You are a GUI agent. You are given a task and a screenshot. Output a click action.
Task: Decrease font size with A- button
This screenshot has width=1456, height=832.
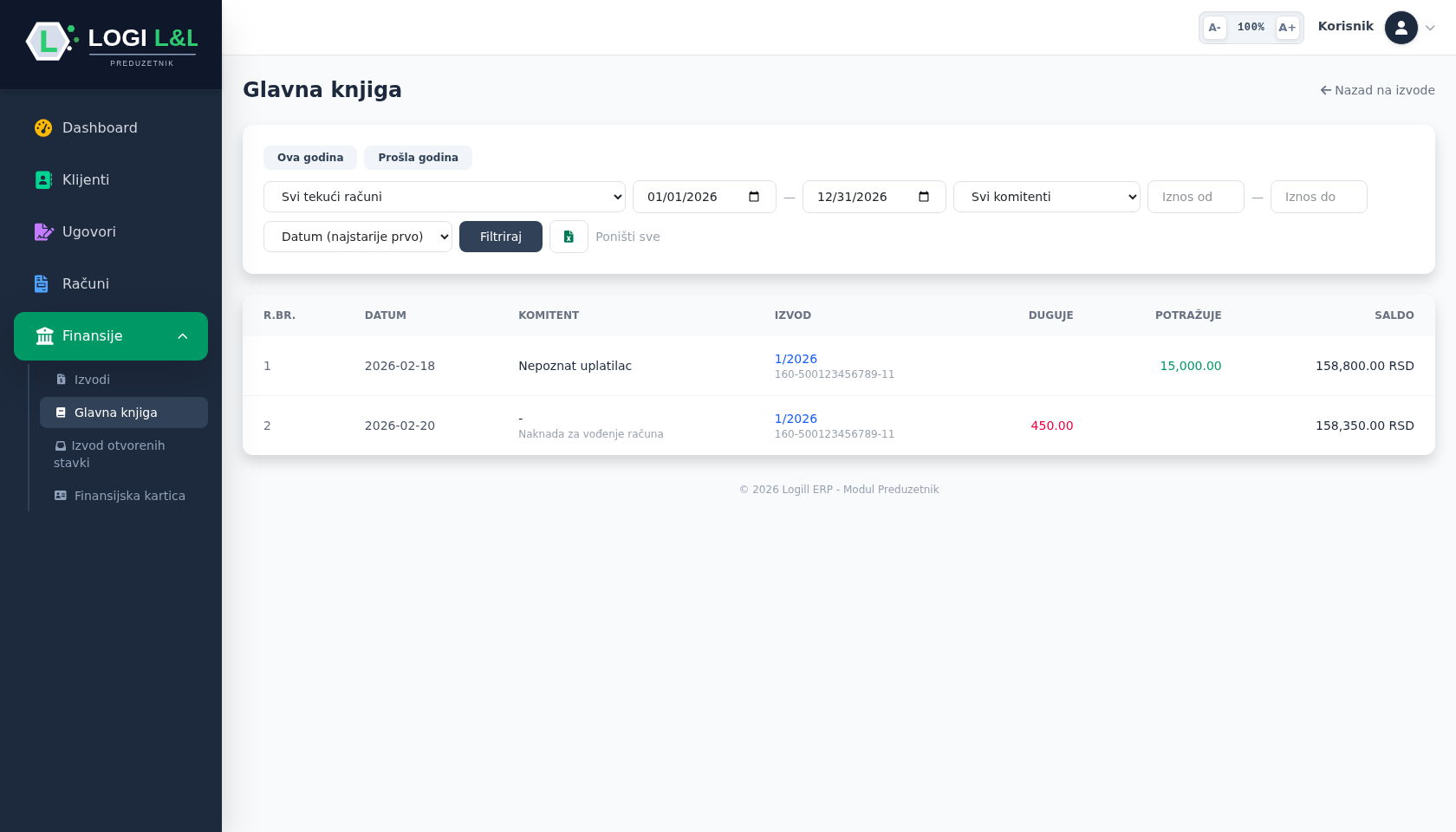(x=1214, y=28)
